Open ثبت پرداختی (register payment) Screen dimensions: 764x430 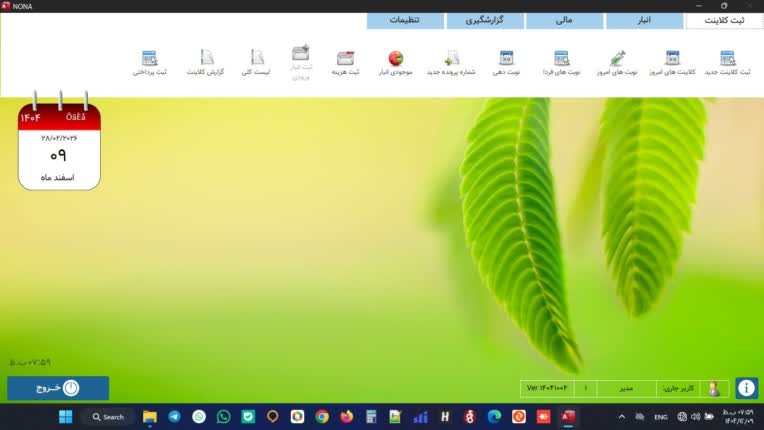(150, 62)
